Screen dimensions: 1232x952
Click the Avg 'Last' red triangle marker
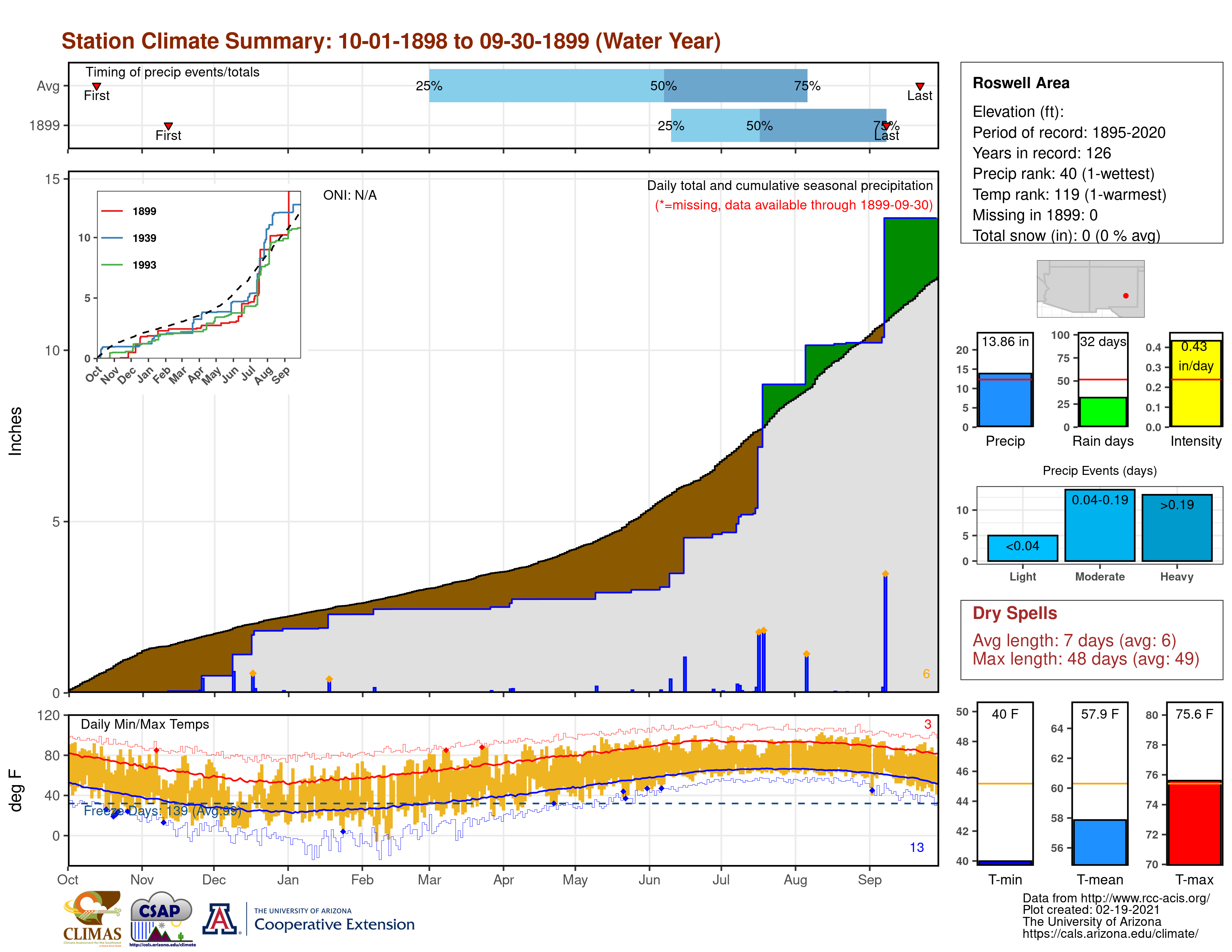point(920,86)
